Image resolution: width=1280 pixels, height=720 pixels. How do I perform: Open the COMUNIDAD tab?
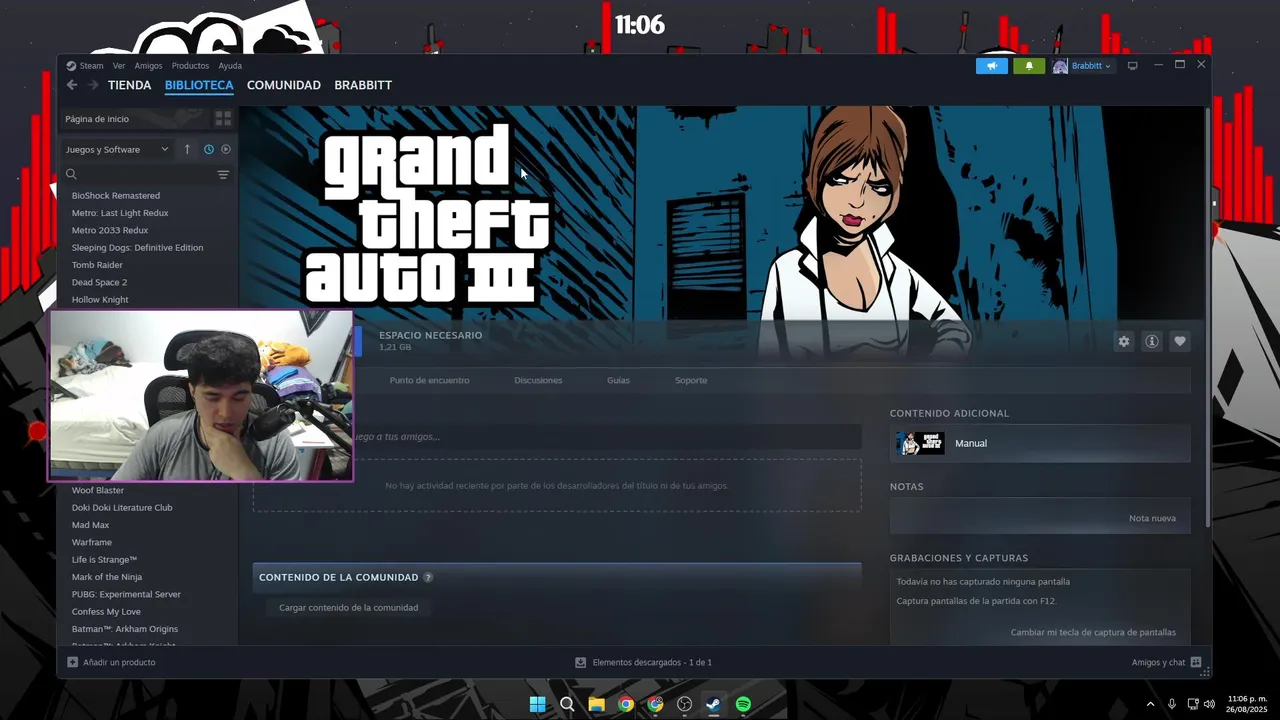[x=284, y=85]
